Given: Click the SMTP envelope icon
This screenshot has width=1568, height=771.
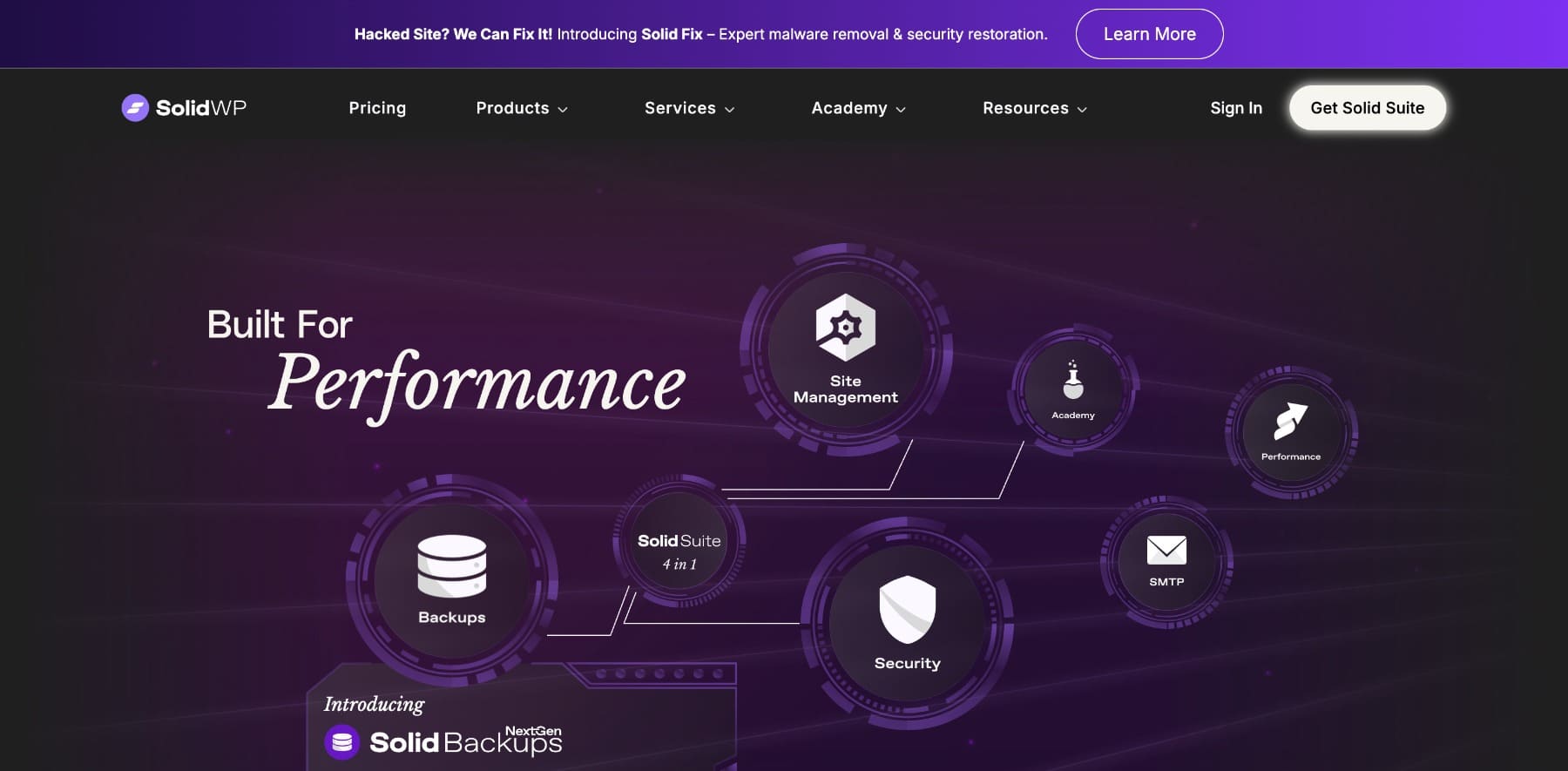Looking at the screenshot, I should 1166,551.
